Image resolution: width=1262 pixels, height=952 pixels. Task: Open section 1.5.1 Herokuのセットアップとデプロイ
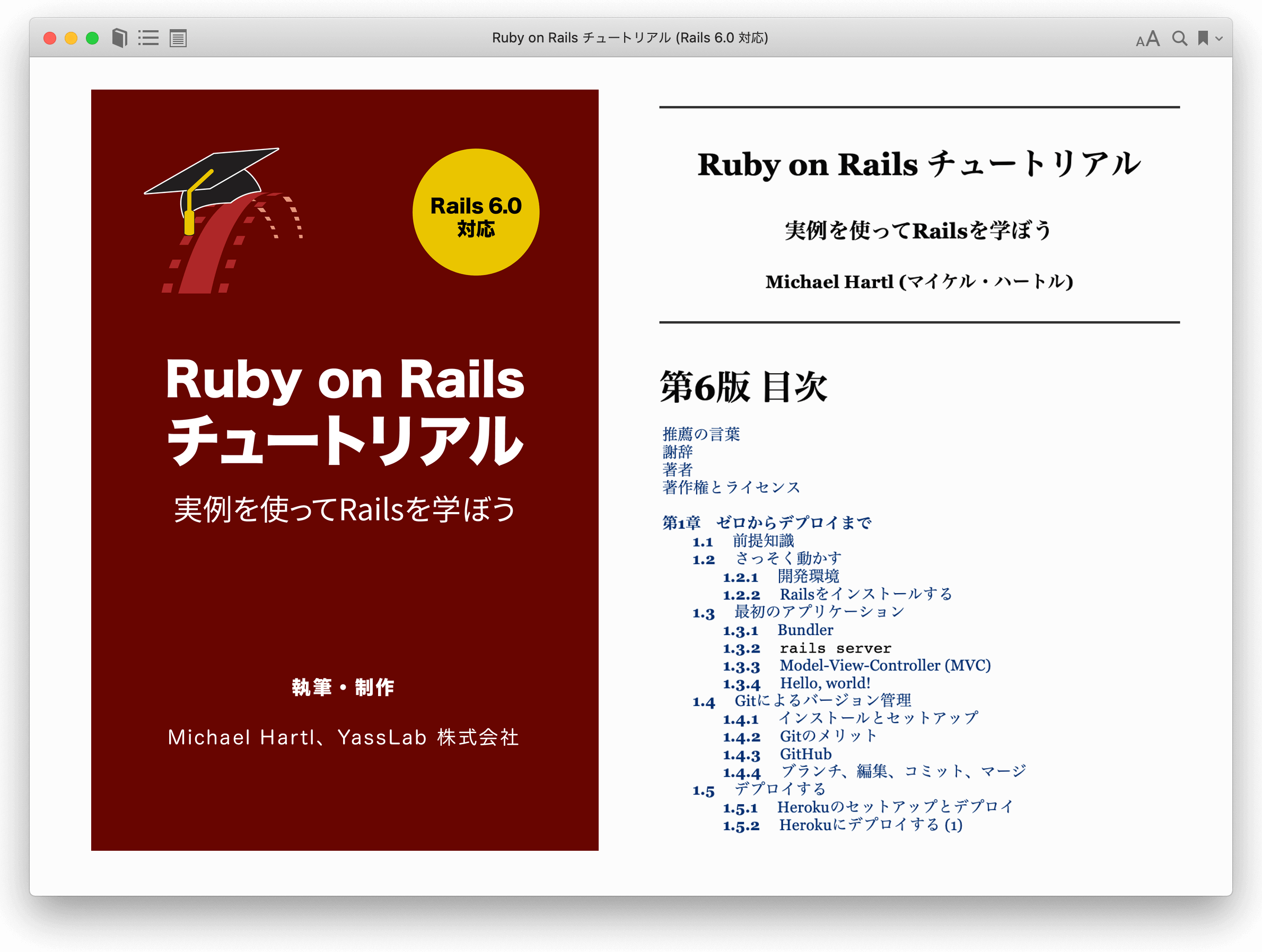[x=869, y=807]
